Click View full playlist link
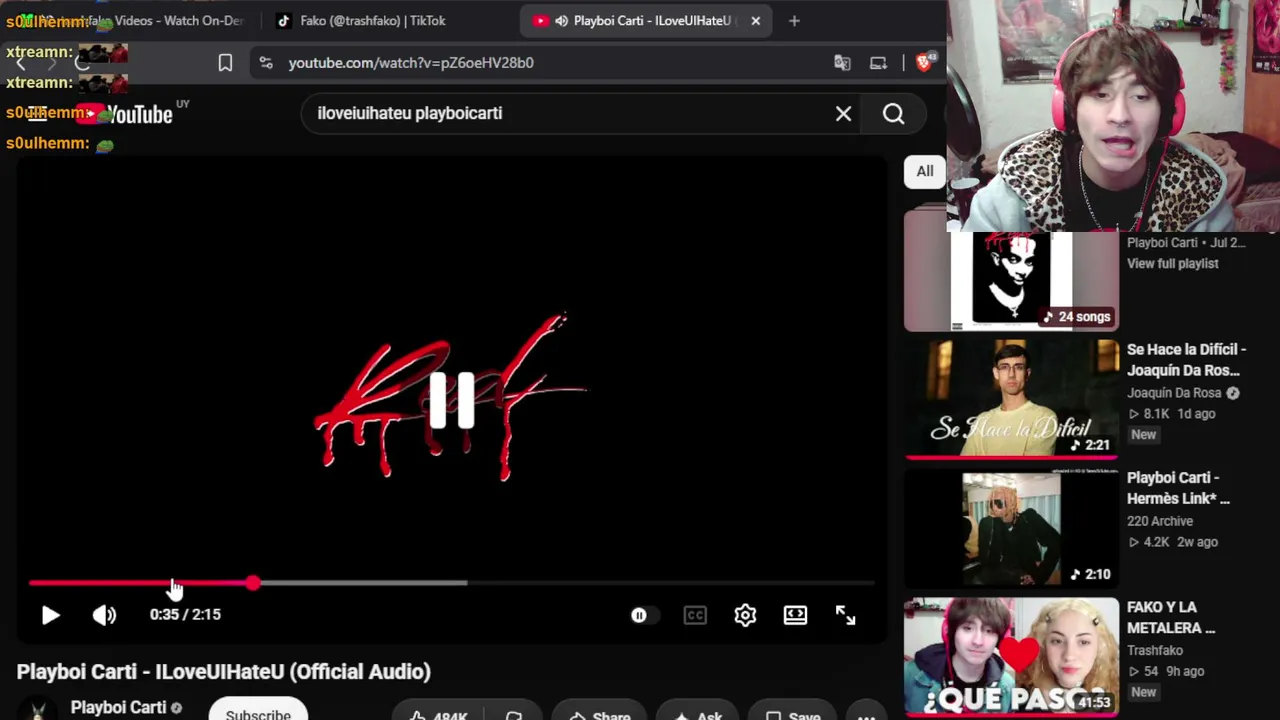The height and width of the screenshot is (720, 1280). tap(1173, 264)
